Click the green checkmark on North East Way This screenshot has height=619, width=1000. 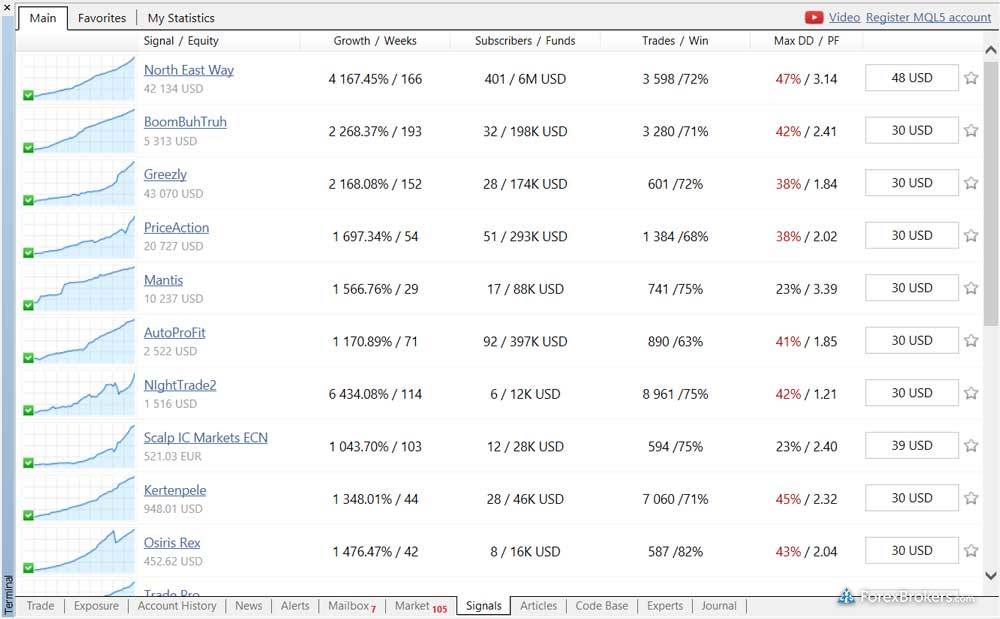(x=28, y=95)
